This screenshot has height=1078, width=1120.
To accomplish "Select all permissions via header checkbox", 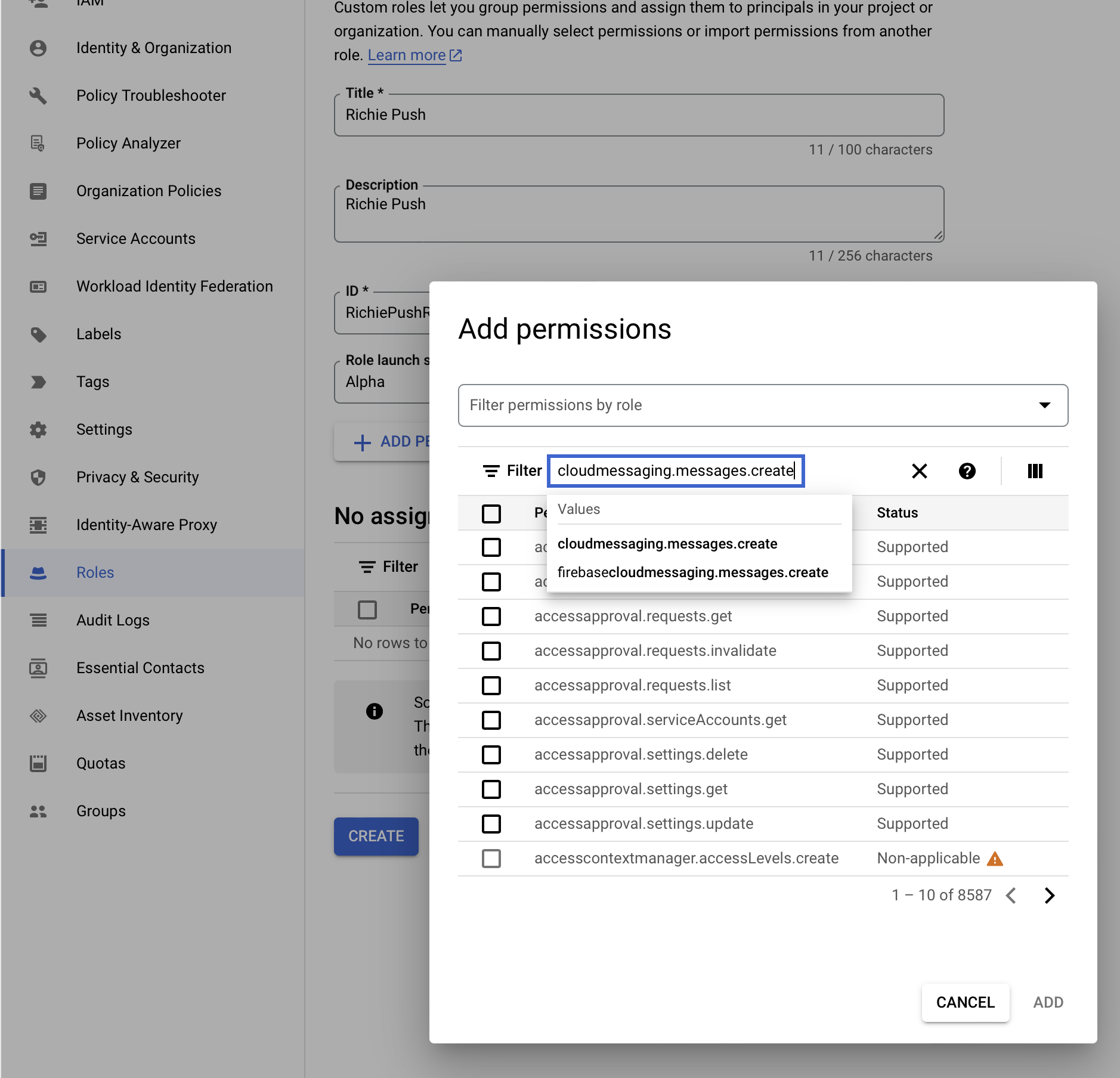I will coord(491,513).
